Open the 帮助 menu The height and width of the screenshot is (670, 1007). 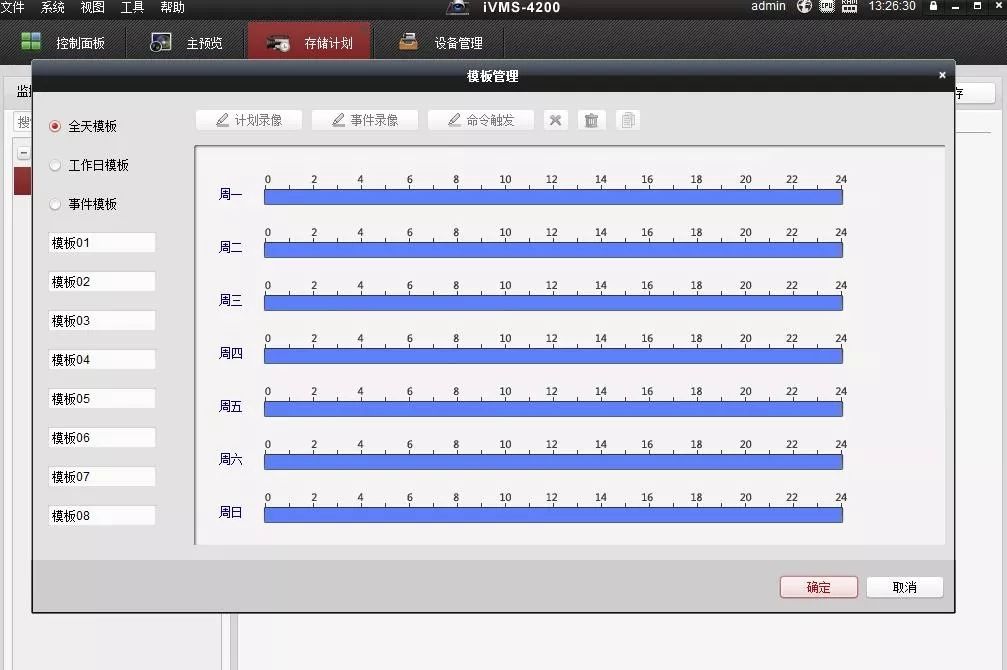pyautogui.click(x=172, y=7)
